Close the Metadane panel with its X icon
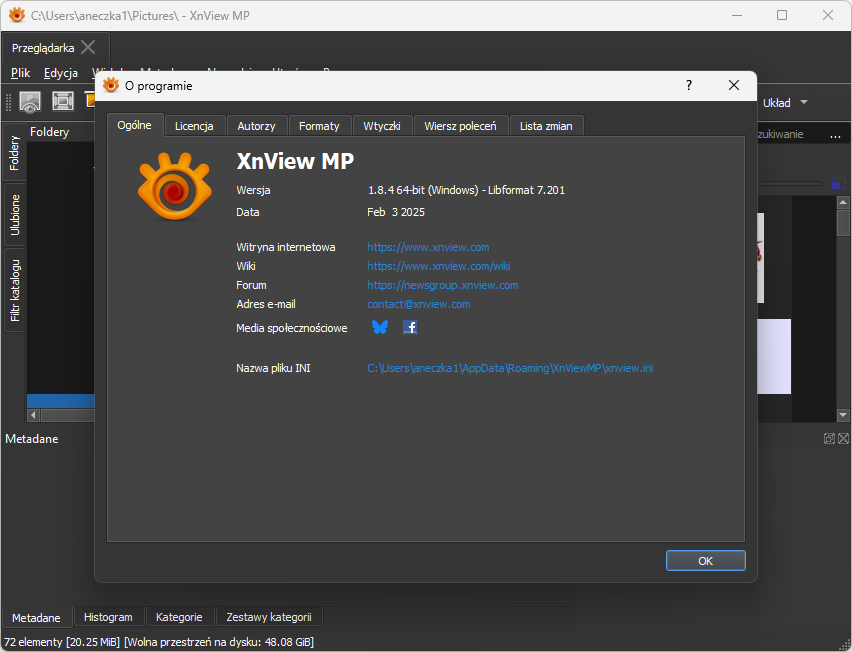 click(x=843, y=438)
